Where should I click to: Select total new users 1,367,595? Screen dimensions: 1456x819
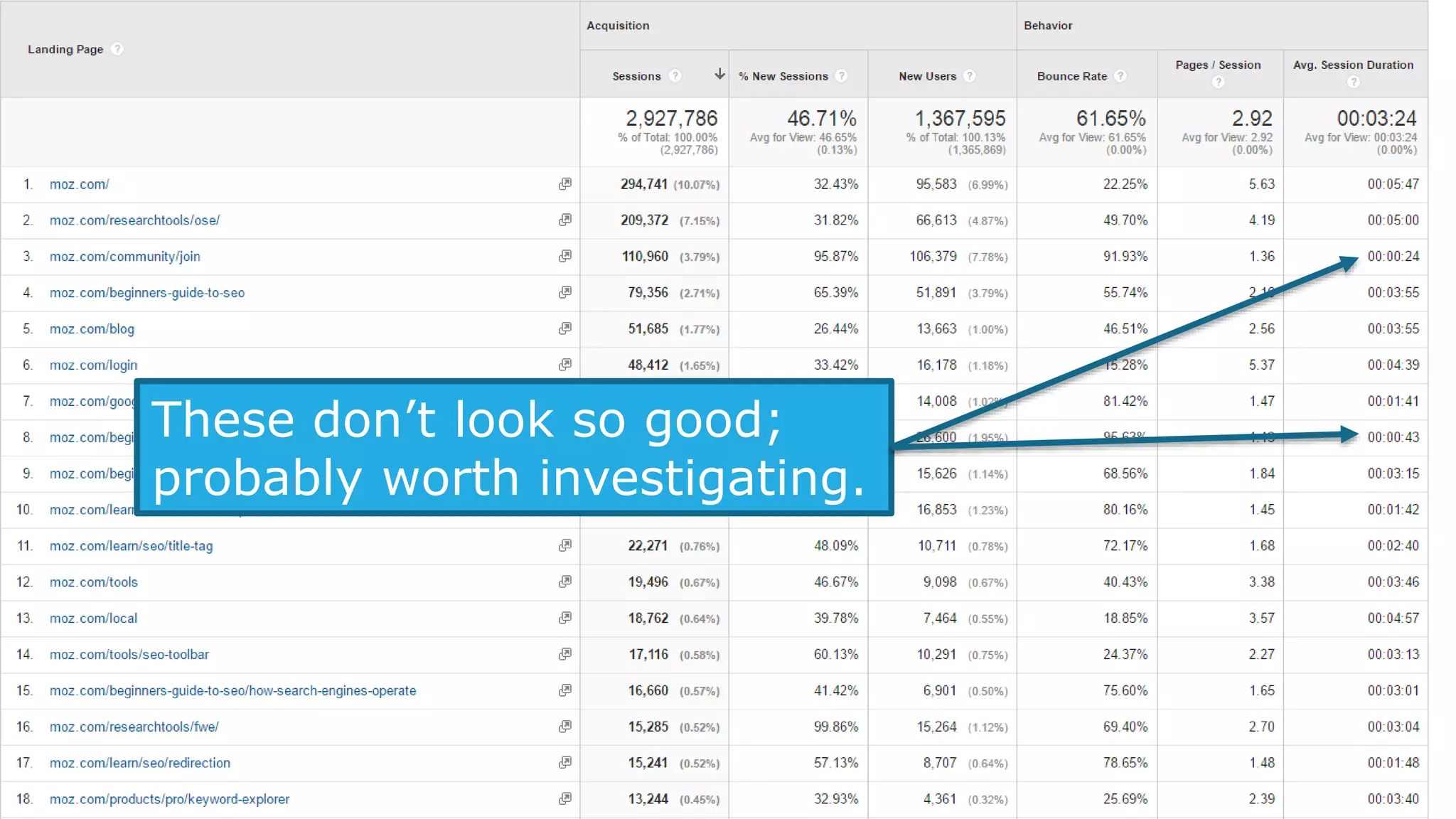[x=960, y=118]
